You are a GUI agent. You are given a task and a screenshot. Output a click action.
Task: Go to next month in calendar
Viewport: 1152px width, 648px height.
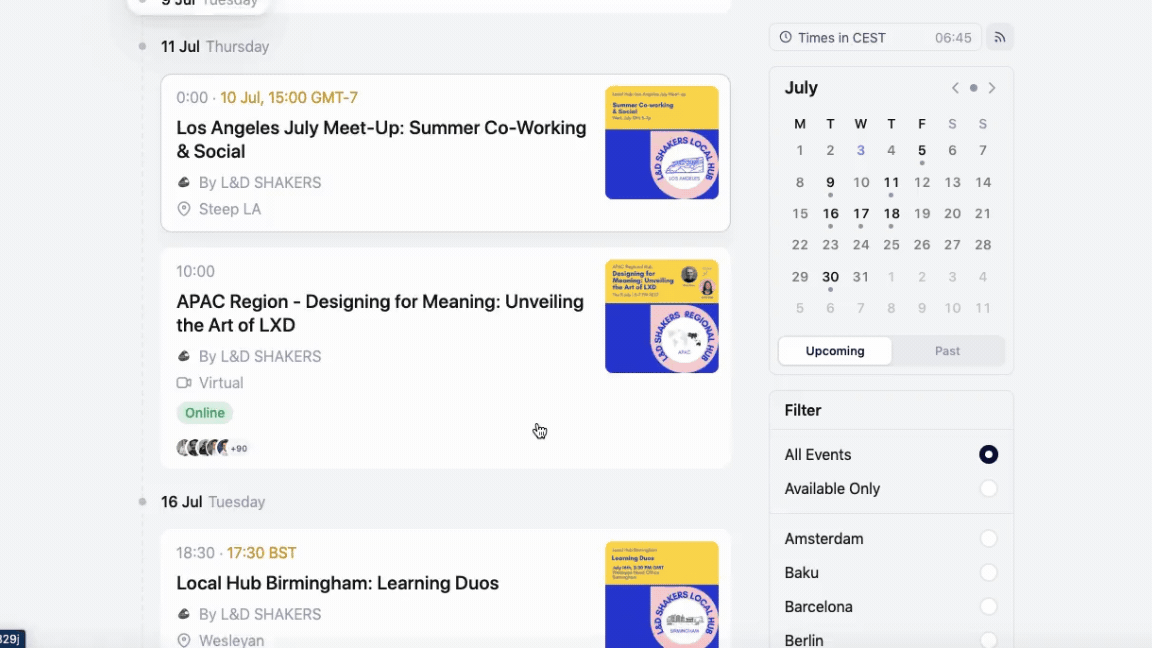click(x=992, y=88)
